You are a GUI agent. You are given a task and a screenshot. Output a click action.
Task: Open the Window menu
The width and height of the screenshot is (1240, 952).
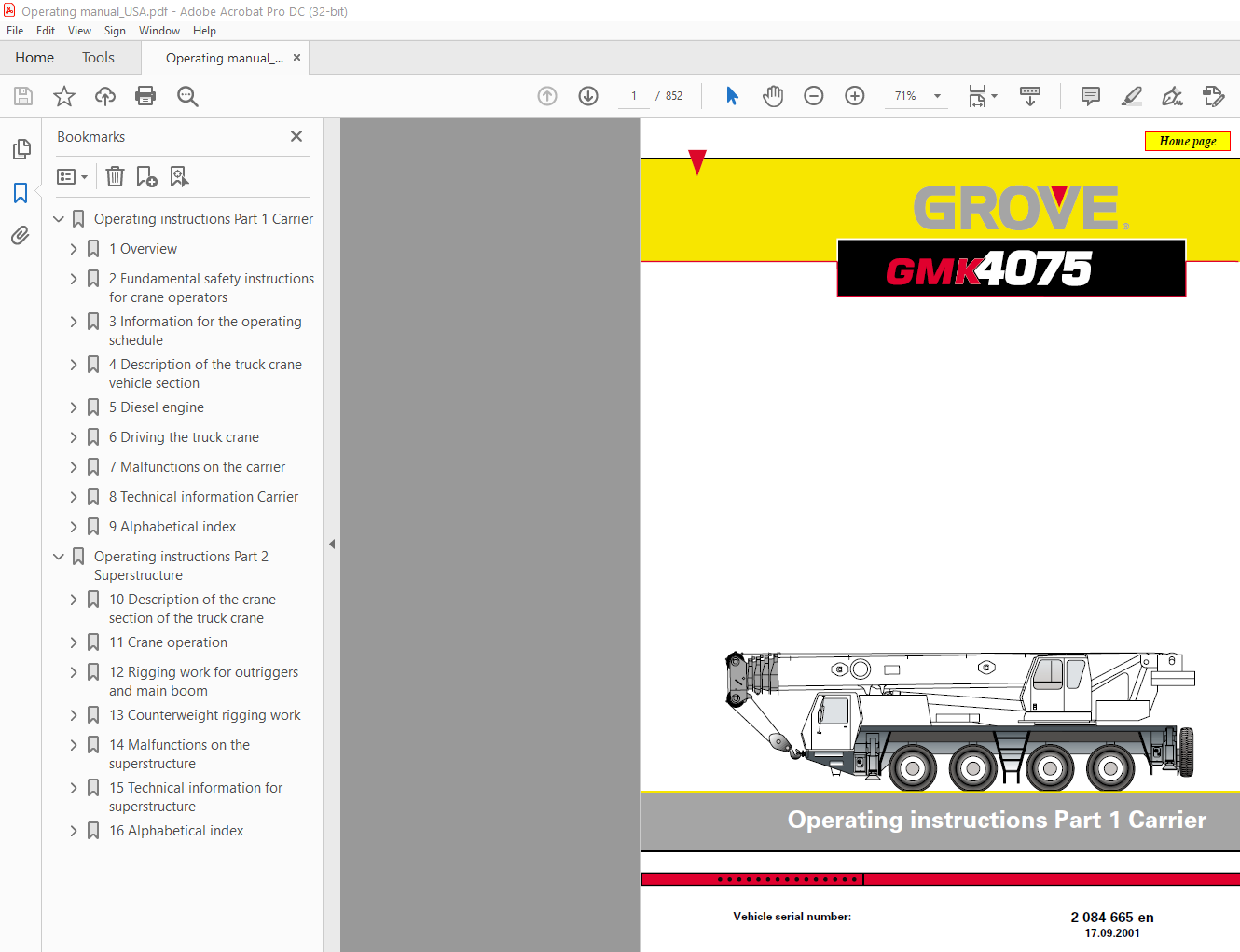pyautogui.click(x=159, y=31)
